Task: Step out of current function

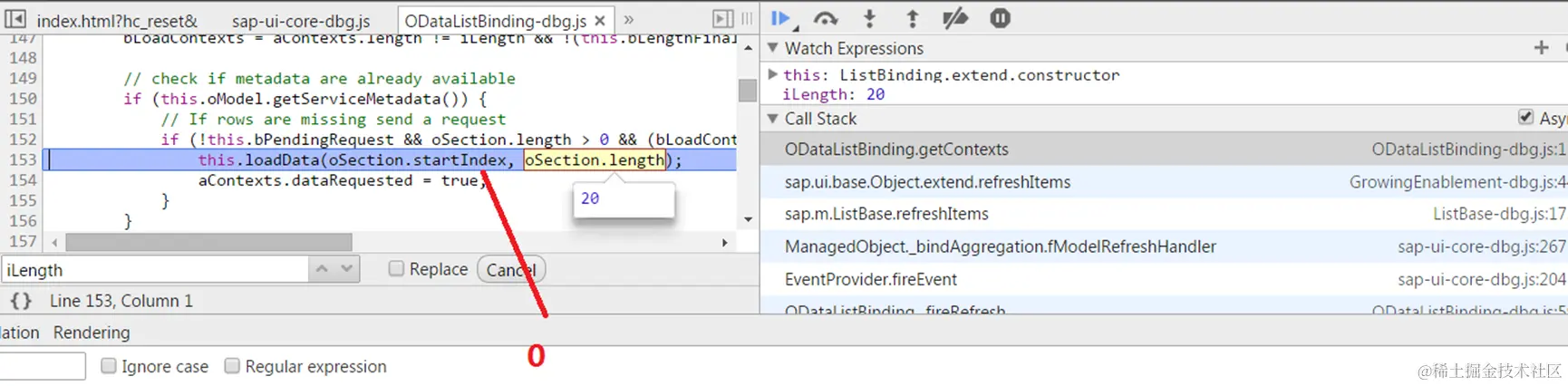Action: 913,18
